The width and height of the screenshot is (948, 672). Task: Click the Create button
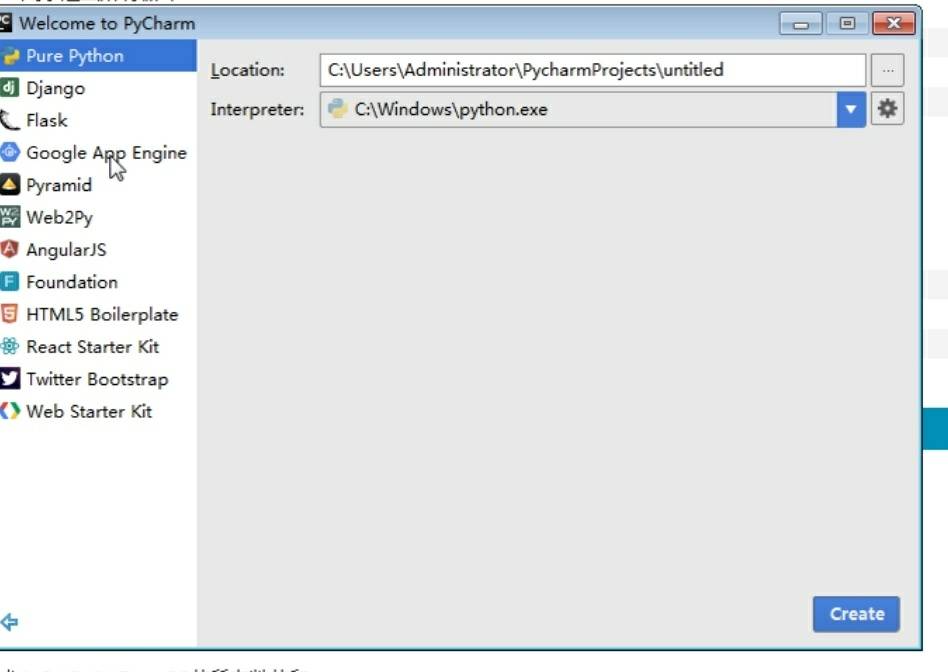856,614
